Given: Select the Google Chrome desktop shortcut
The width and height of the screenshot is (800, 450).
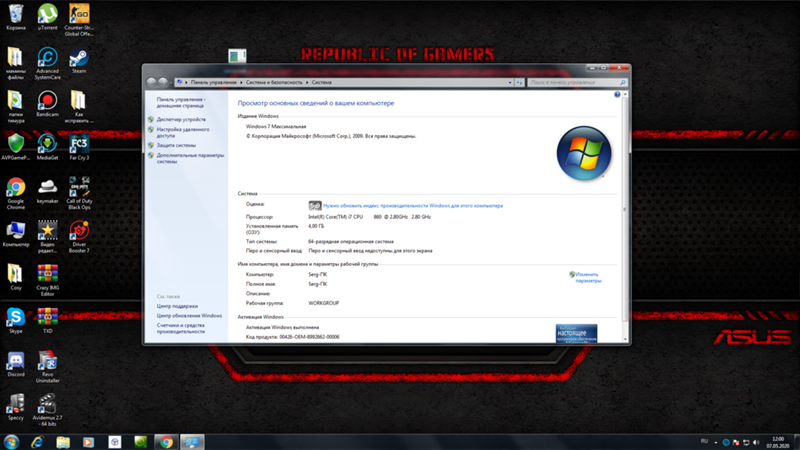Looking at the screenshot, I should (16, 193).
